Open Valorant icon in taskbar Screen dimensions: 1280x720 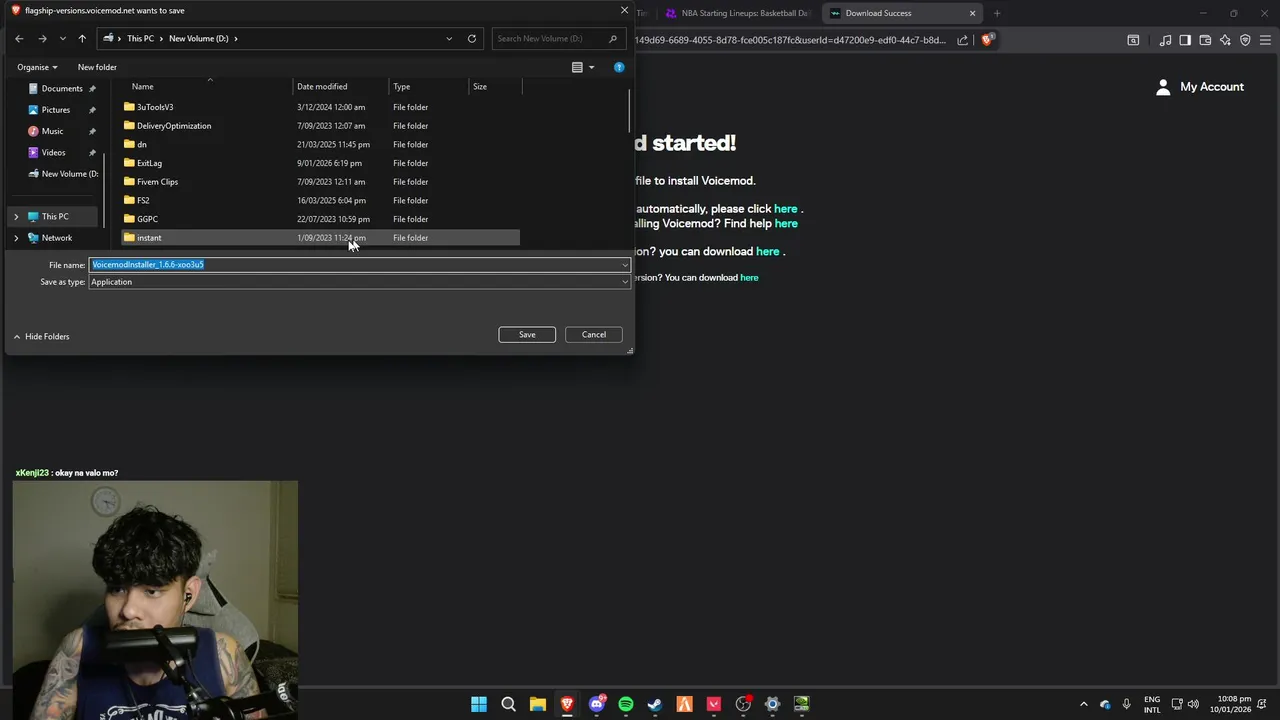pos(714,704)
